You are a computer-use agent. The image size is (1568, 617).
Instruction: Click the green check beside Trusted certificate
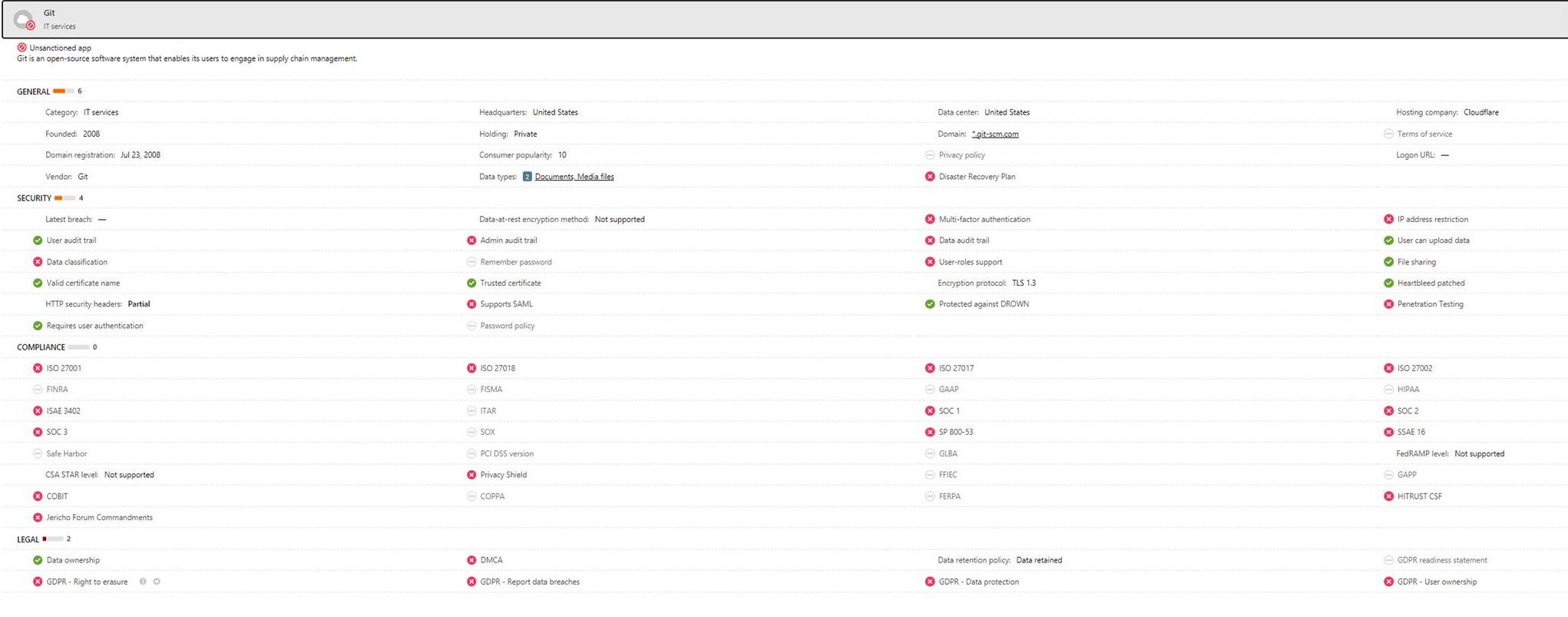point(471,284)
